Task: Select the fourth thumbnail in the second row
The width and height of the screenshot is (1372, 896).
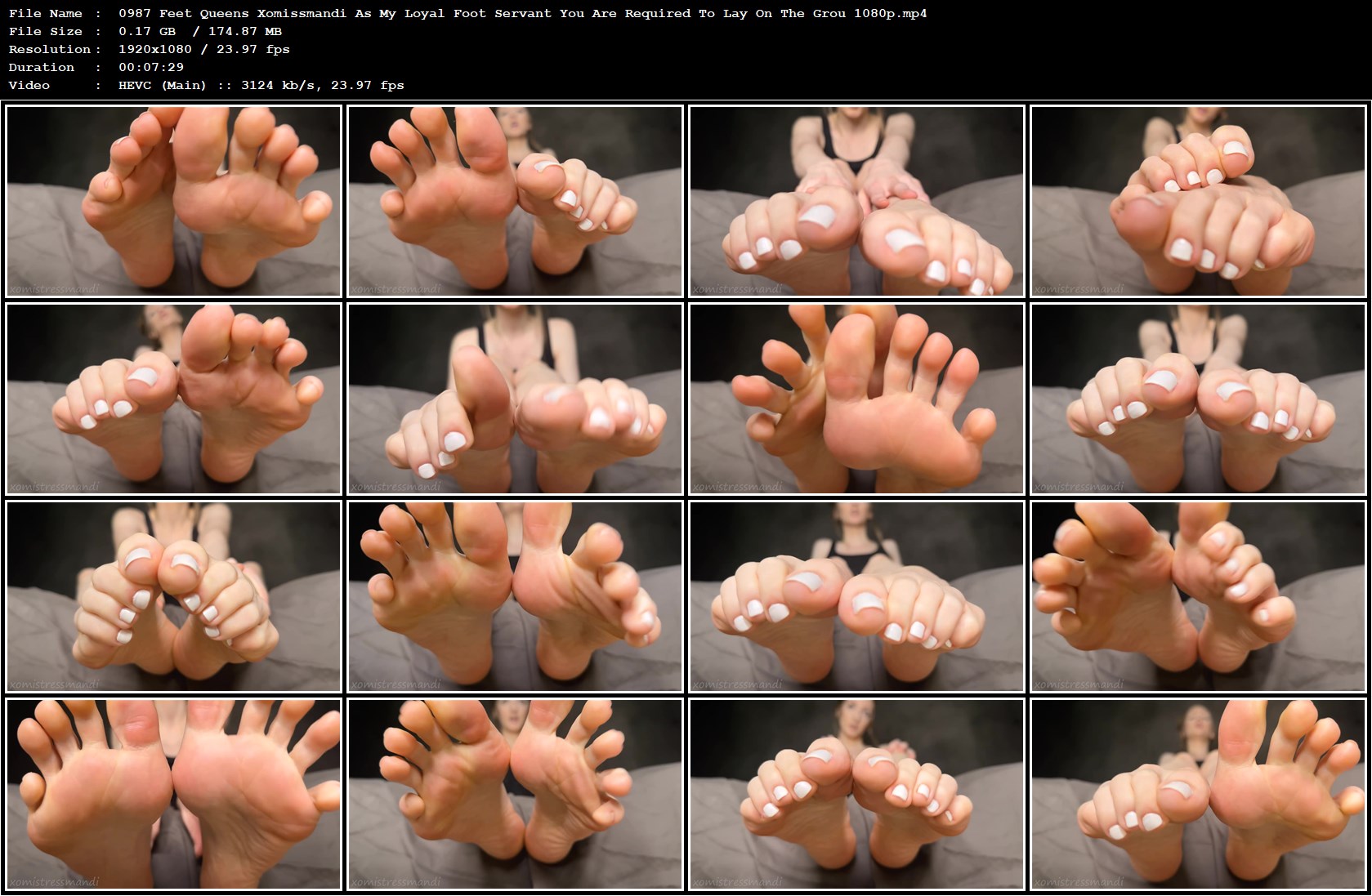Action: pos(1198,399)
